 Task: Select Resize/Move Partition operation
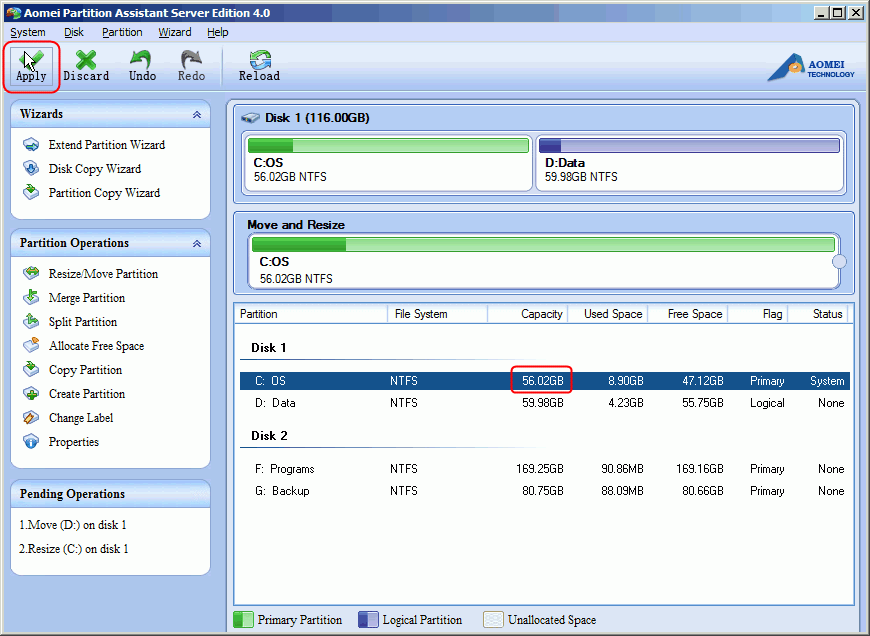(102, 274)
